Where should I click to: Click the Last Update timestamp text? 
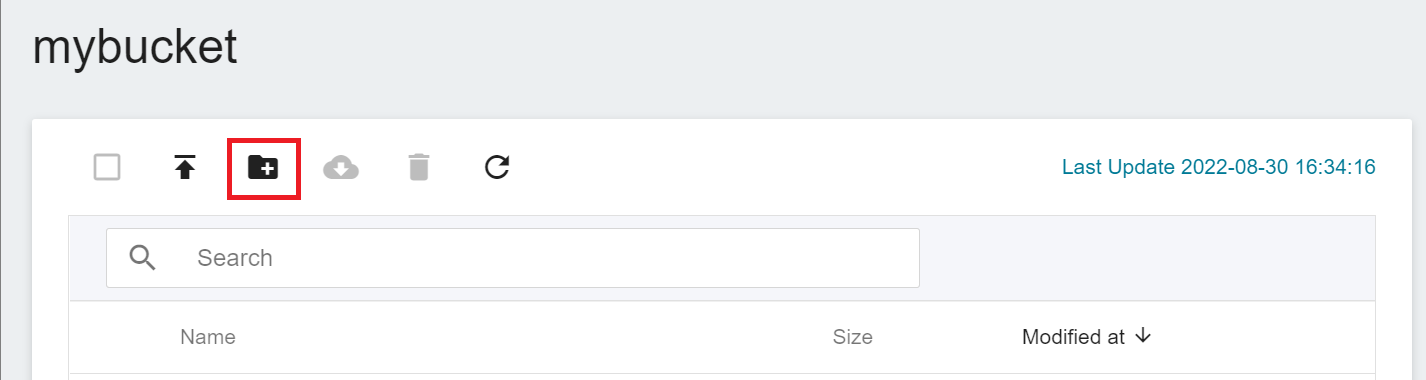[x=1219, y=167]
